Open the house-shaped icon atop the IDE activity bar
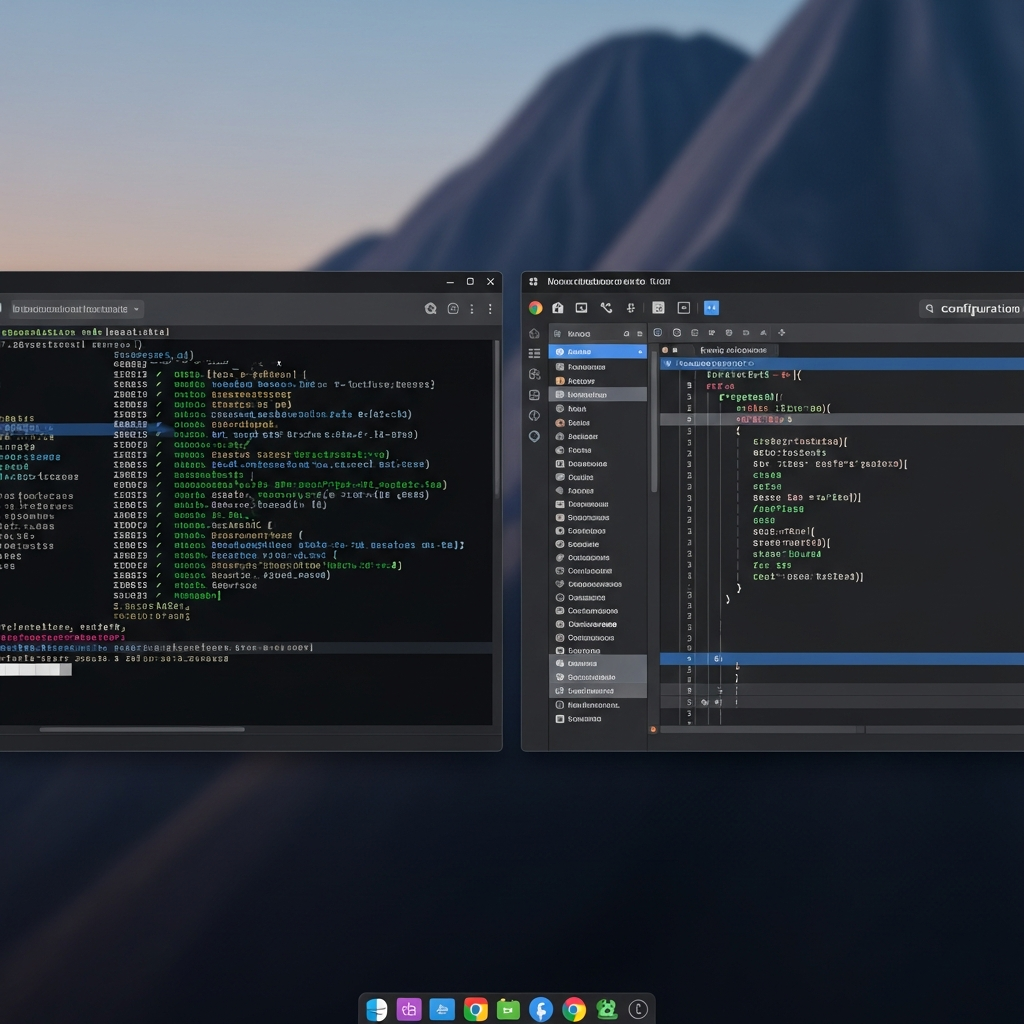The height and width of the screenshot is (1024, 1024). point(534,334)
